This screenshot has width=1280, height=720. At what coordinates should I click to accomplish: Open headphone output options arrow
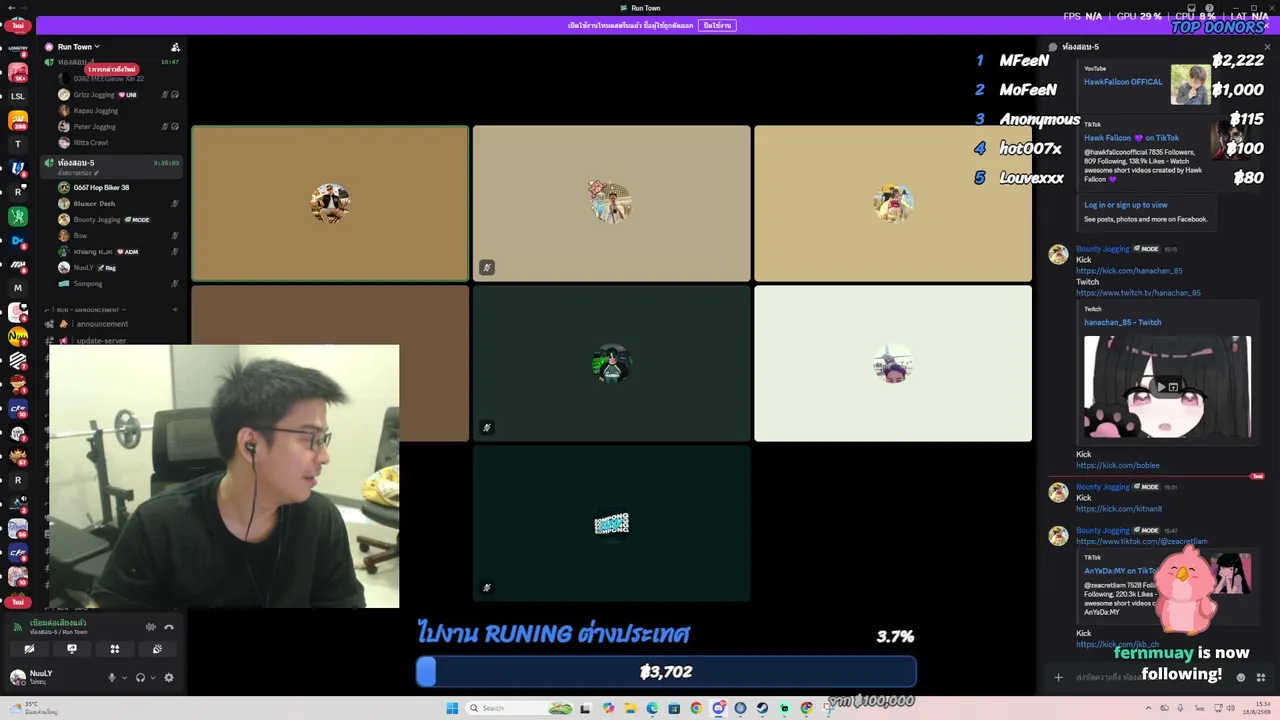click(x=152, y=678)
